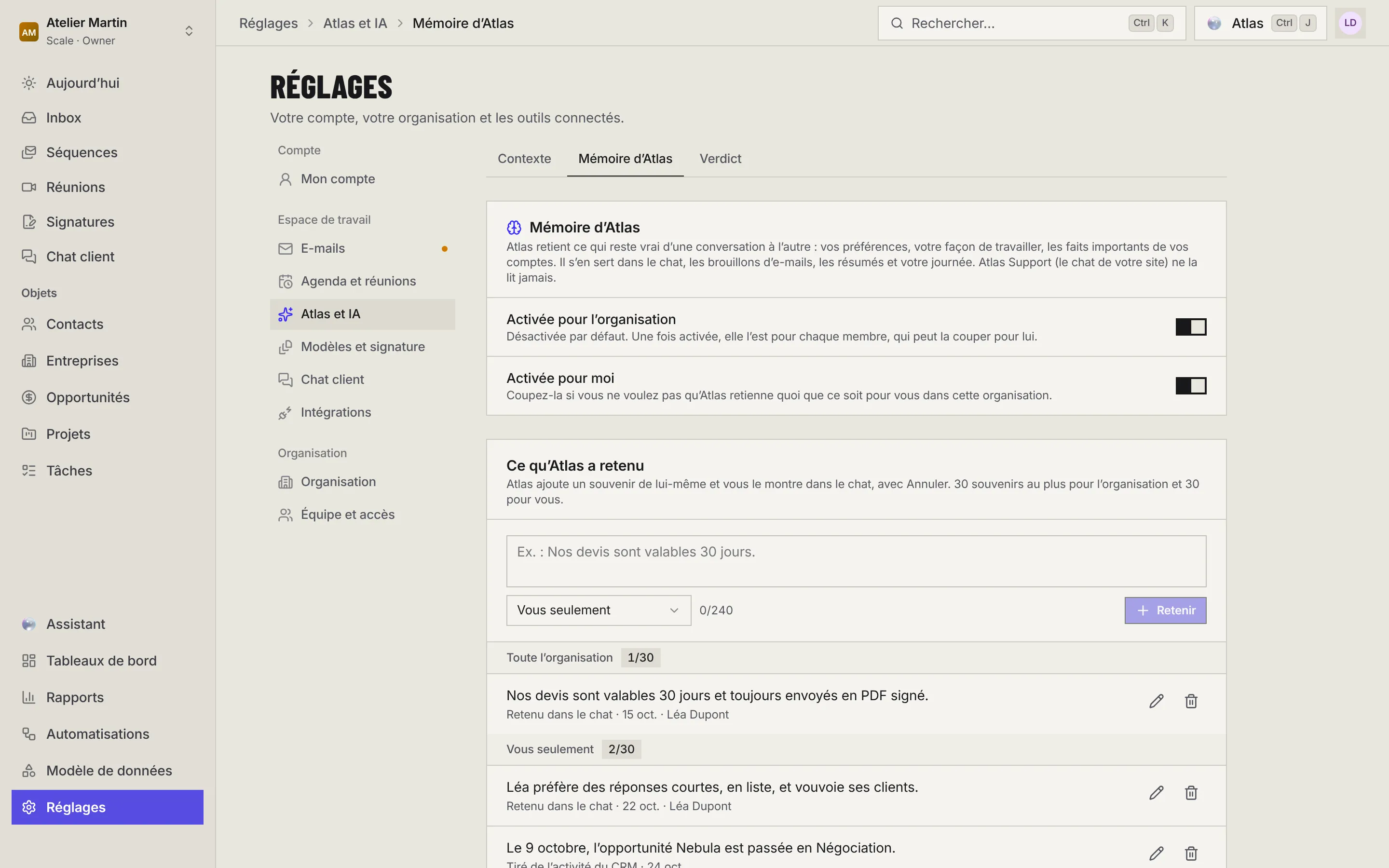Open Séquences page

click(x=108, y=152)
